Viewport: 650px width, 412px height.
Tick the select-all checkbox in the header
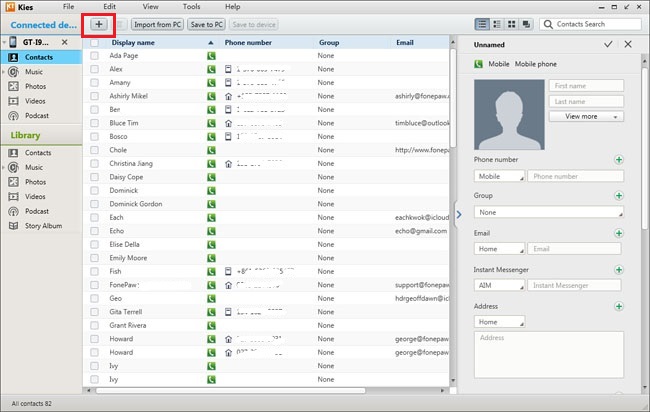[x=95, y=42]
